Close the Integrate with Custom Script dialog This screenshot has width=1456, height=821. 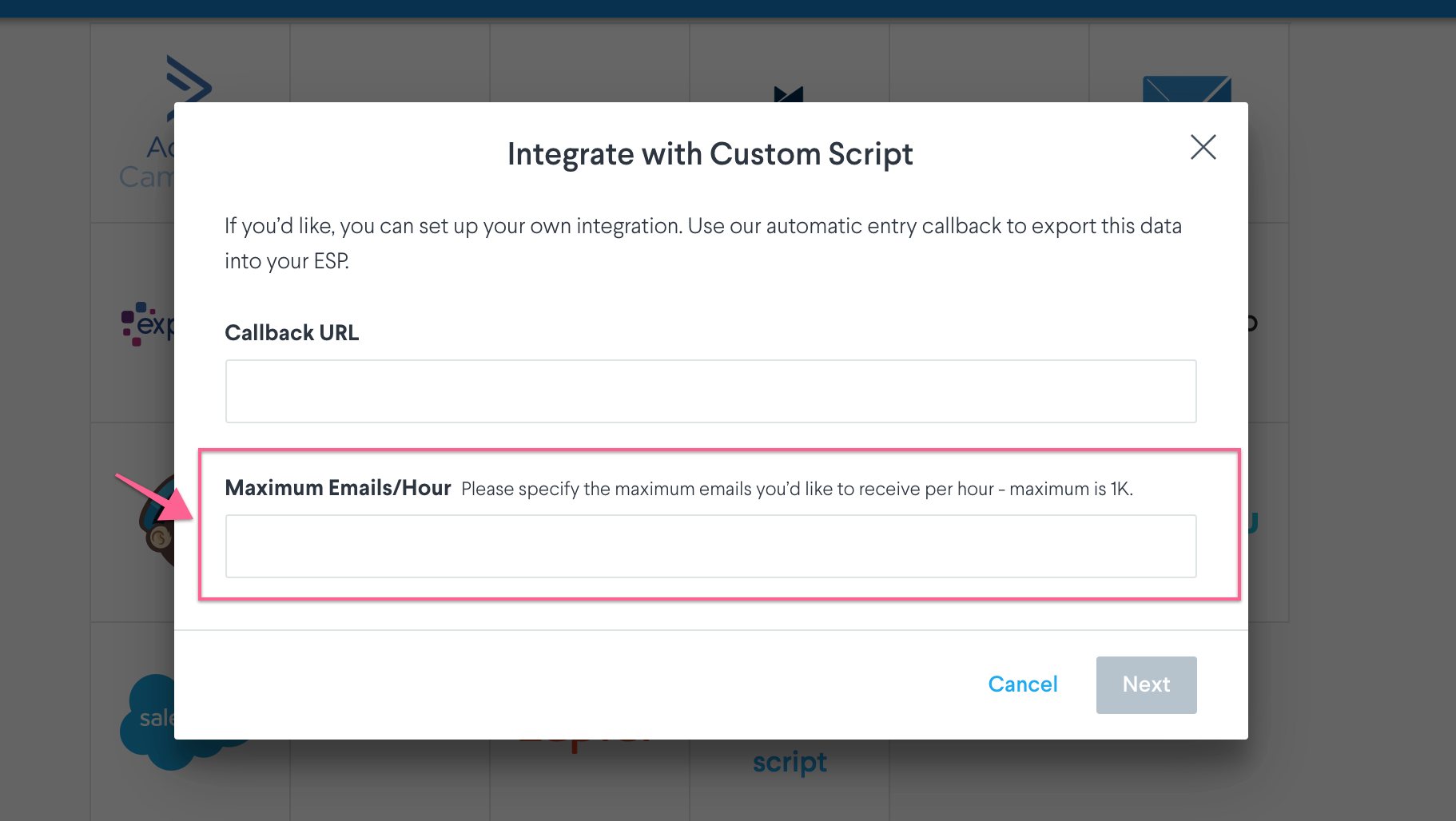click(x=1203, y=147)
